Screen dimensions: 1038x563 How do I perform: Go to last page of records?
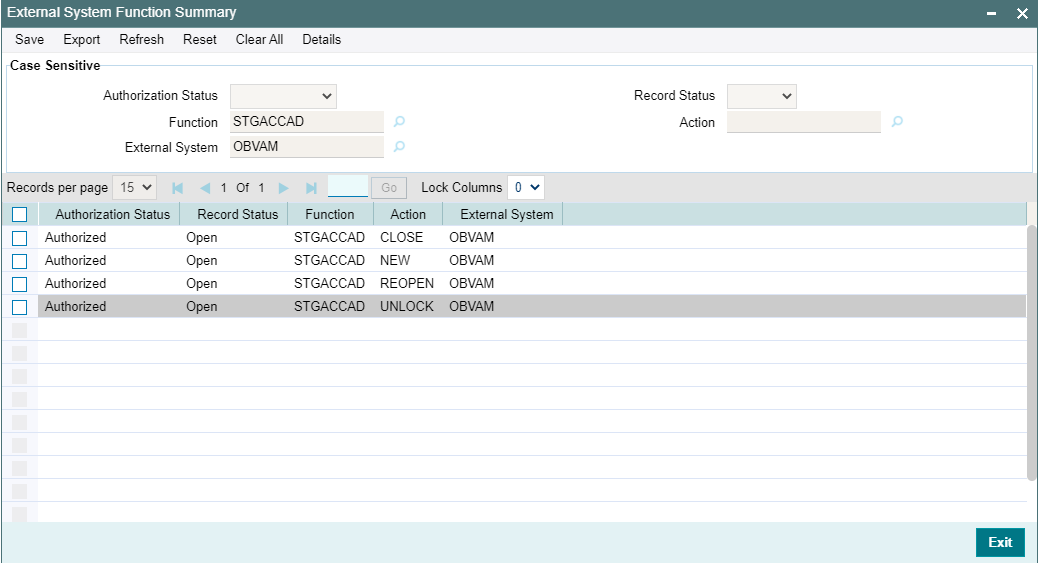point(311,188)
